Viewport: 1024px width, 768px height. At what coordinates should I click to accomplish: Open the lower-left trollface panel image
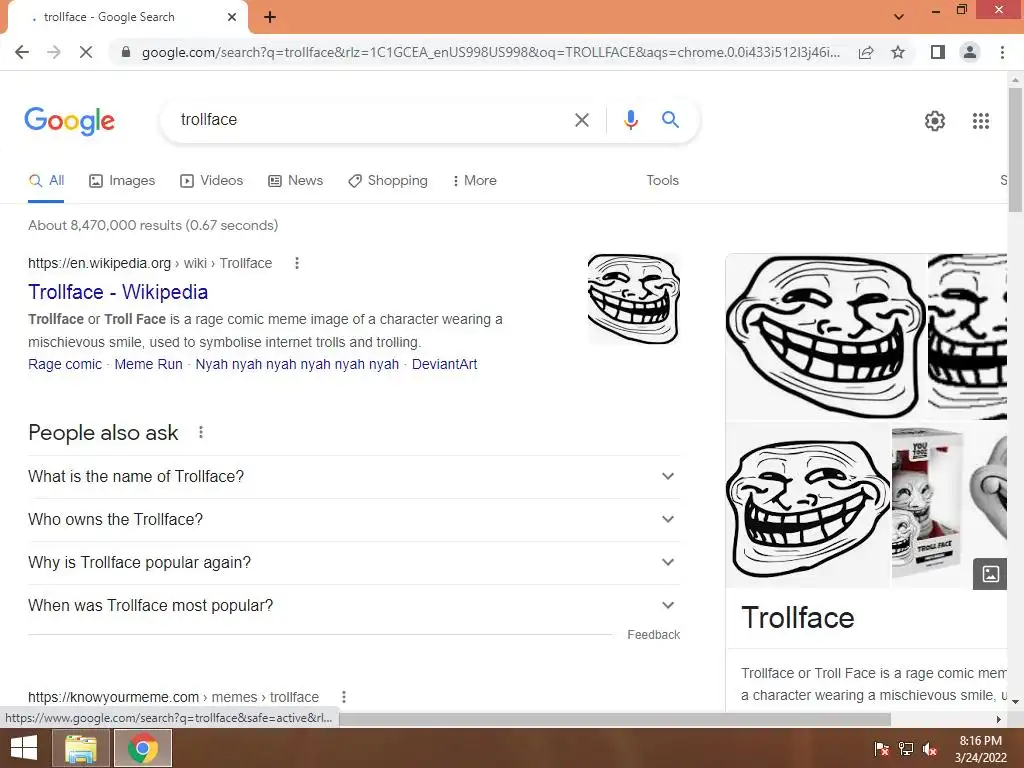tap(808, 505)
